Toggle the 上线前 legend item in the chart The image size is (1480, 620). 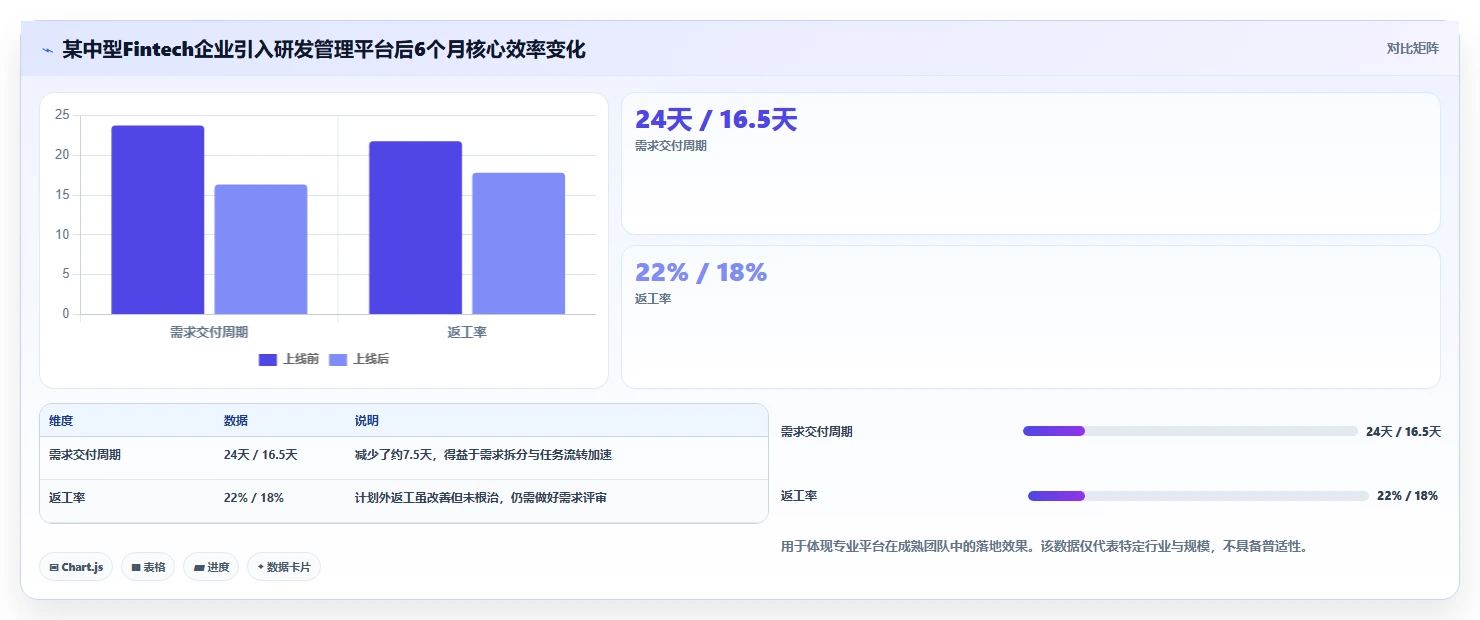pos(289,359)
